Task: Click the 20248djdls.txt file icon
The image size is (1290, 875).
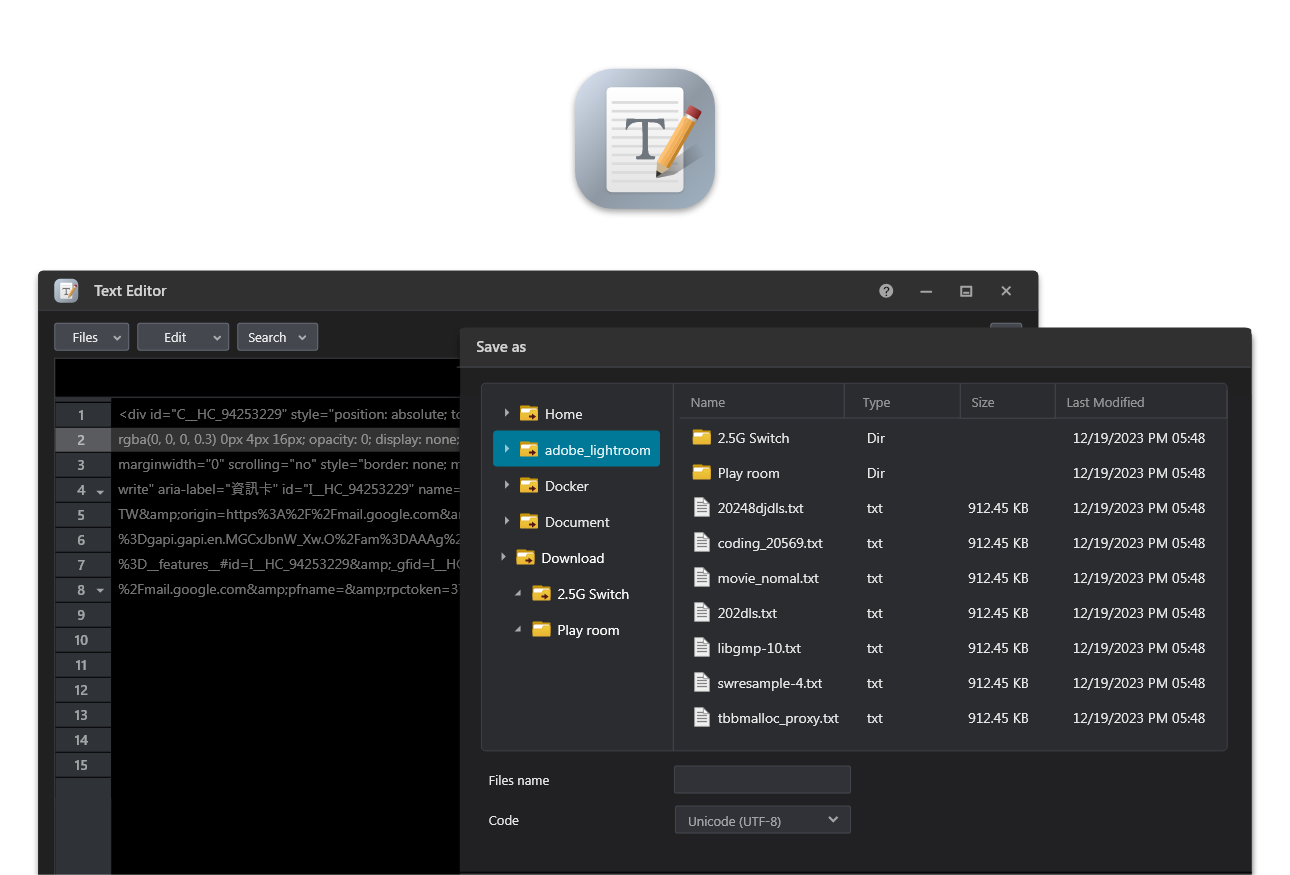Action: pos(702,508)
